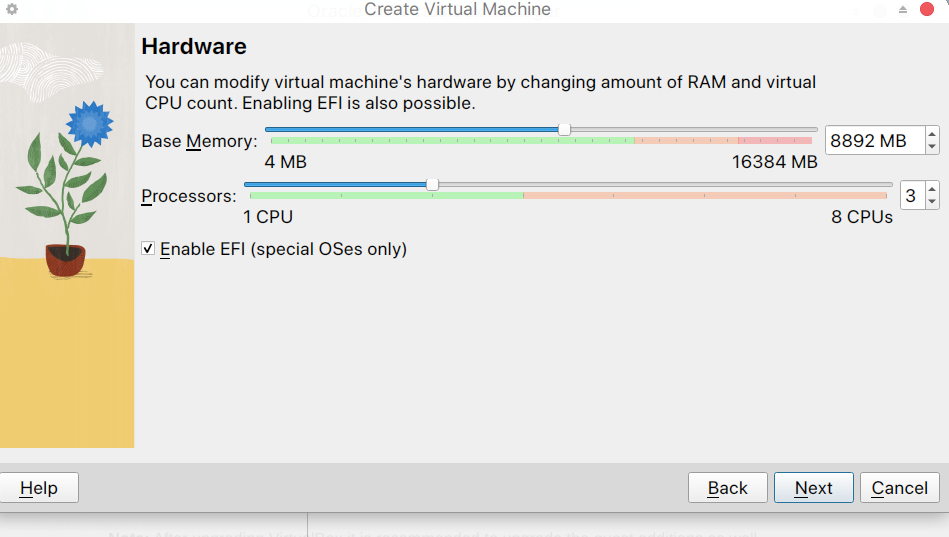
Task: Uncheck Enable EFI (special OSes only)
Action: [148, 248]
